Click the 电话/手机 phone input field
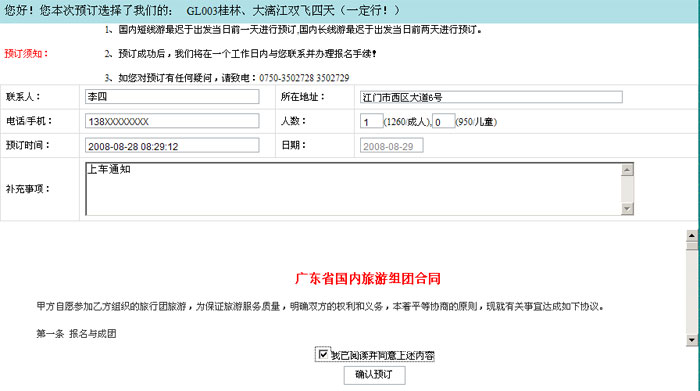 coord(172,121)
